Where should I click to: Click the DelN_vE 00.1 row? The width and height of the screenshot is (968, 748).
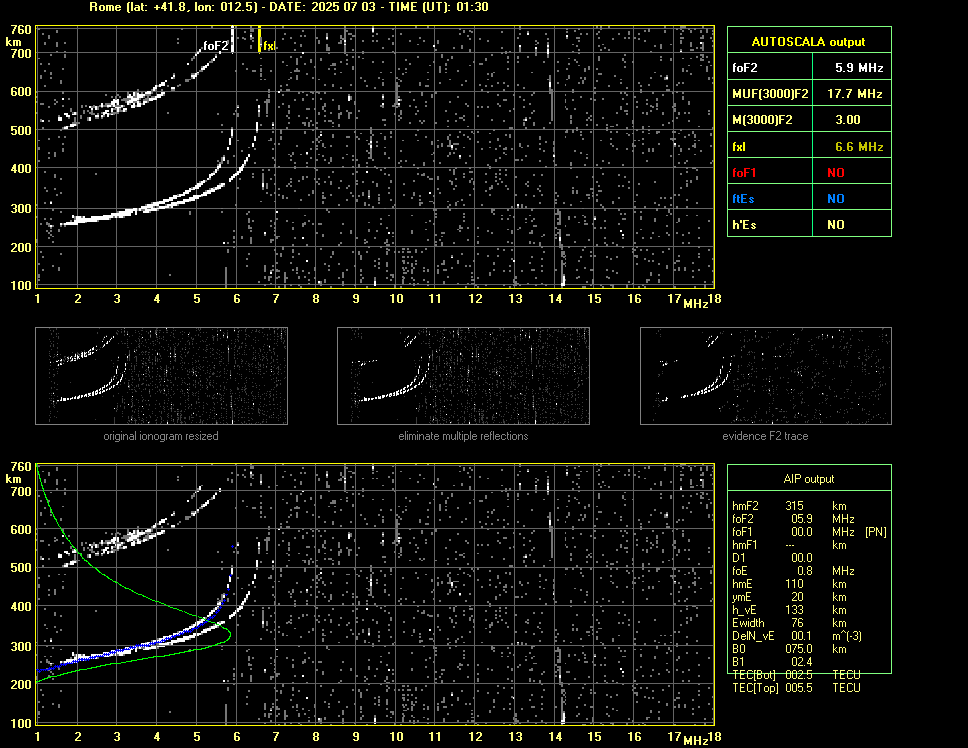(797, 636)
